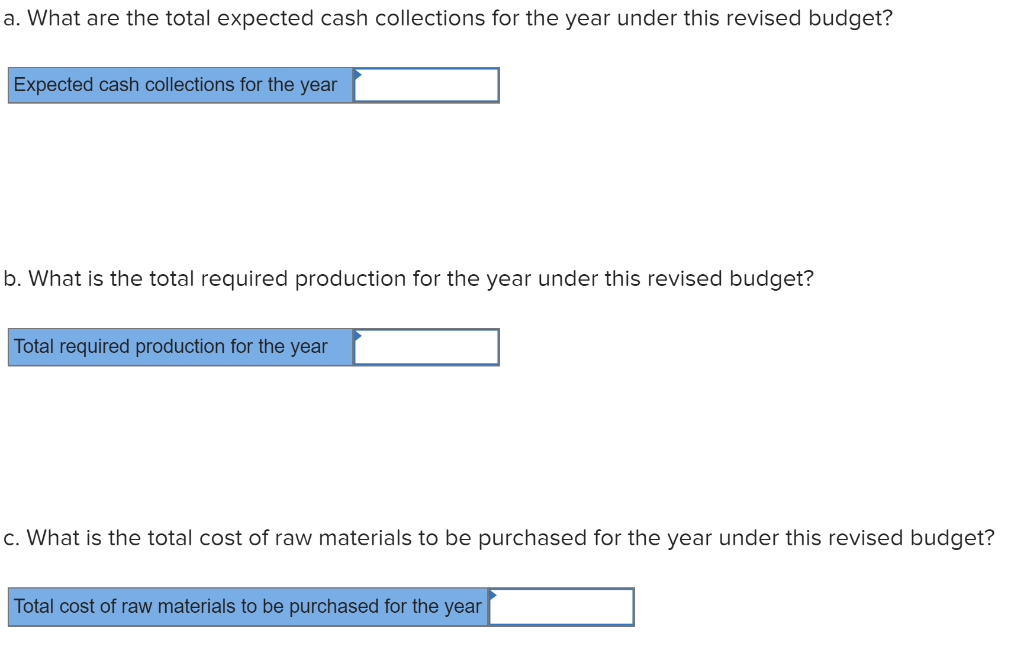Click the "a." question letter marker
This screenshot has height=672, width=1024.
(x=12, y=18)
